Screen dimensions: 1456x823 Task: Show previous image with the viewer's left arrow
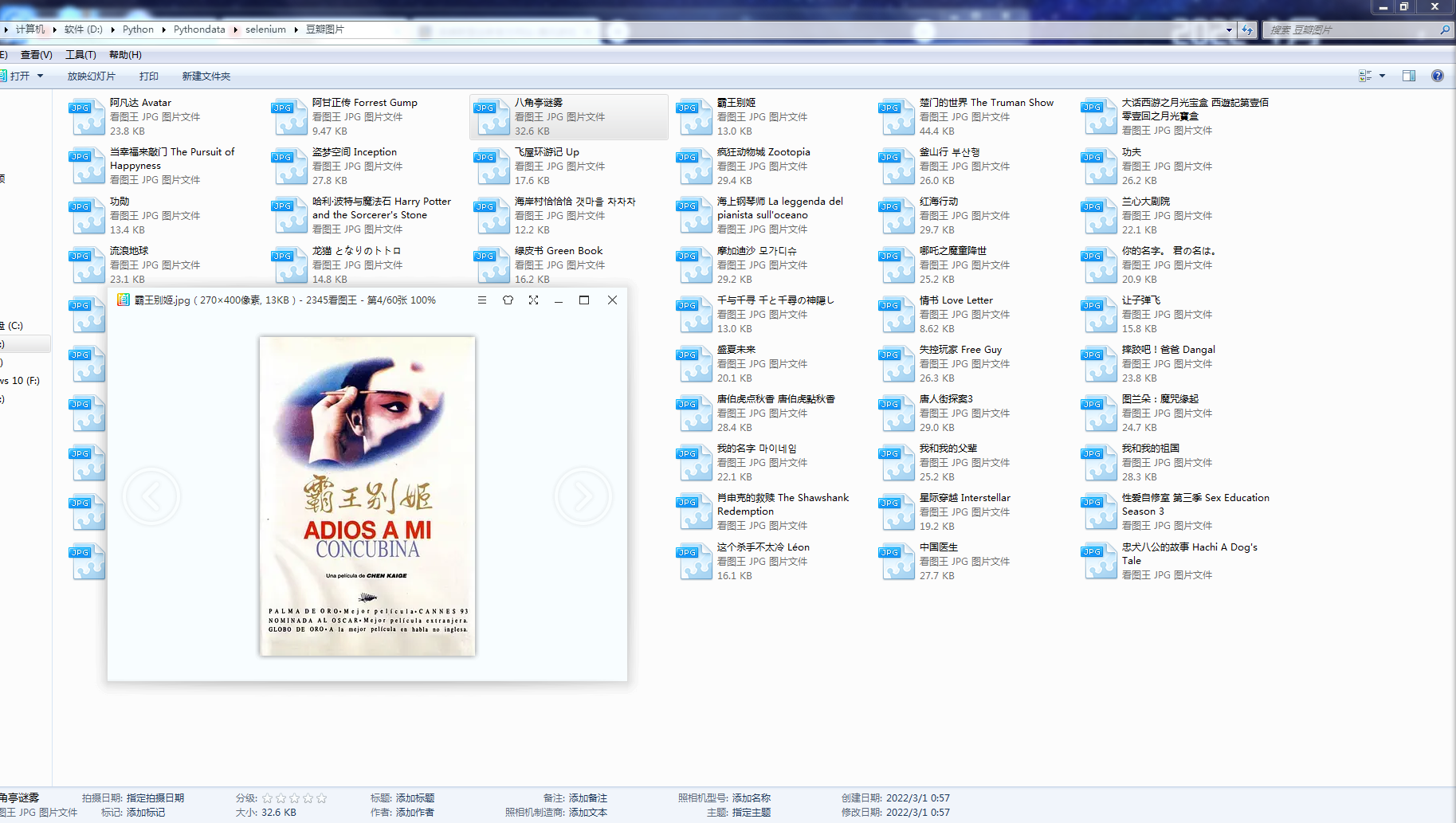[151, 496]
